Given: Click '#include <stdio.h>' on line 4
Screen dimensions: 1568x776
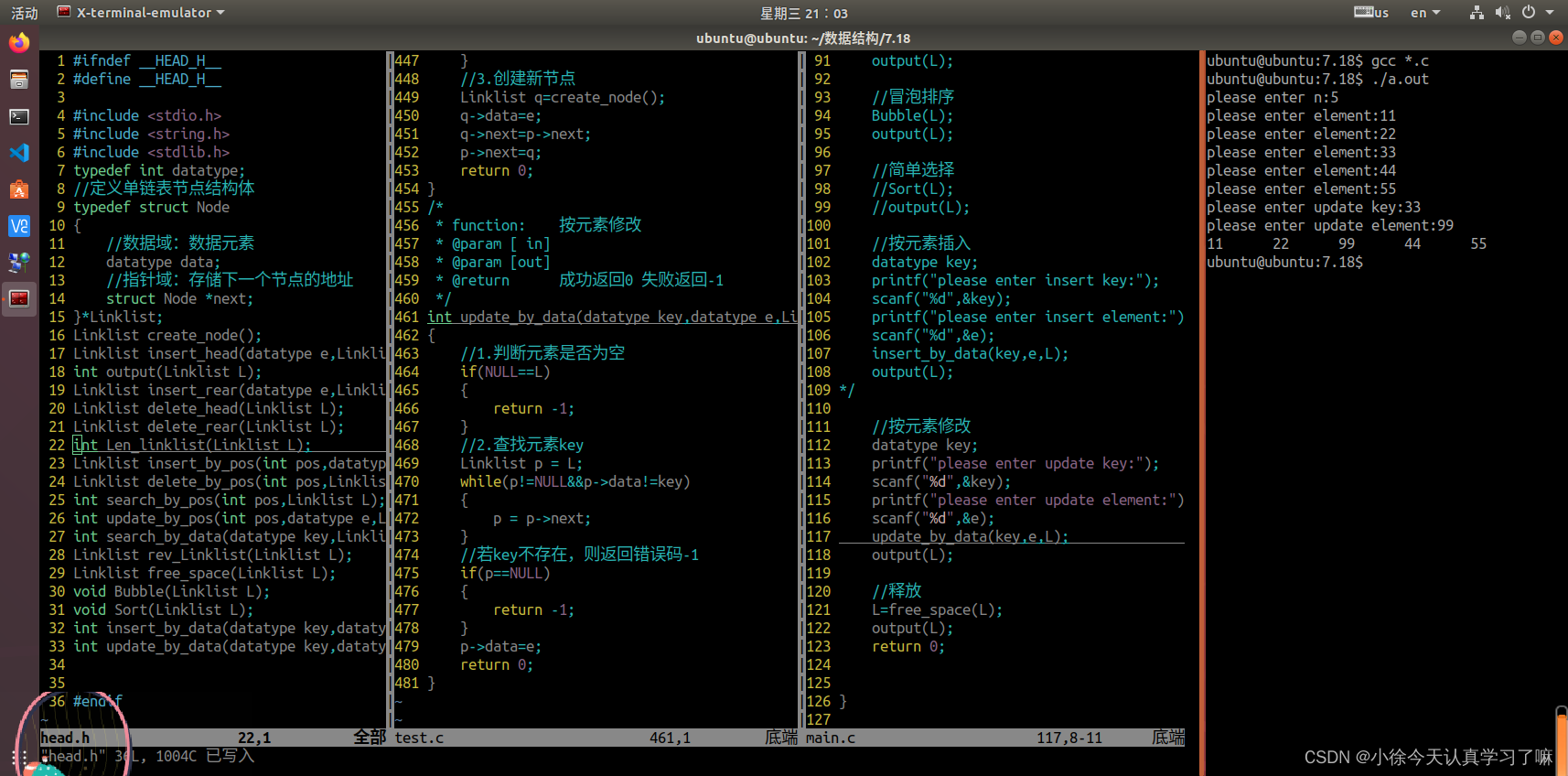Looking at the screenshot, I should point(147,115).
